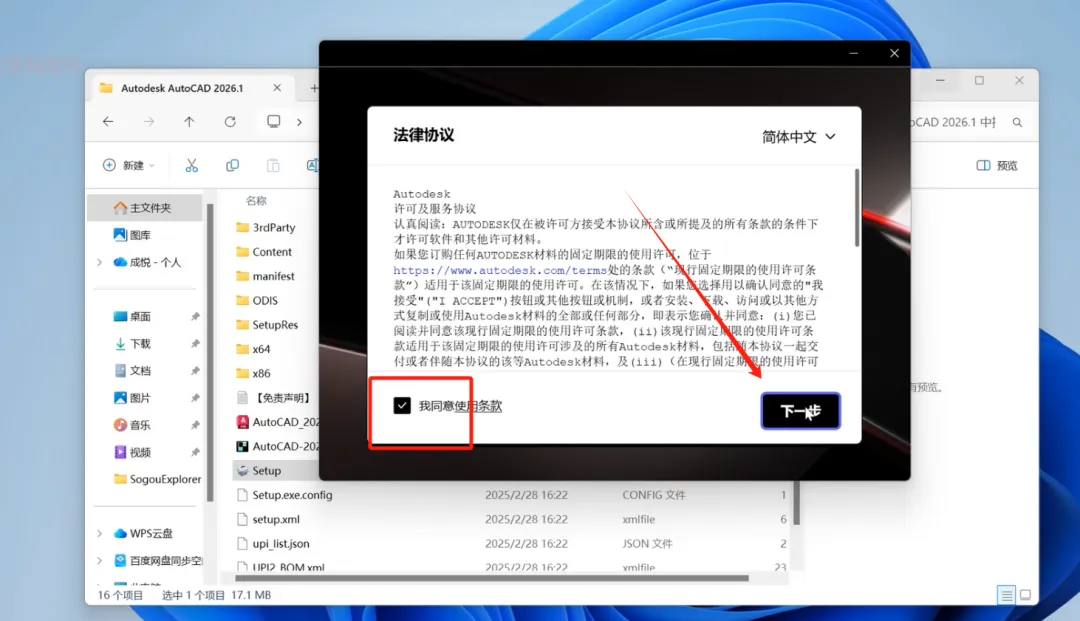Click the Paste icon in Explorer toolbar
This screenshot has width=1080, height=621.
[x=273, y=165]
